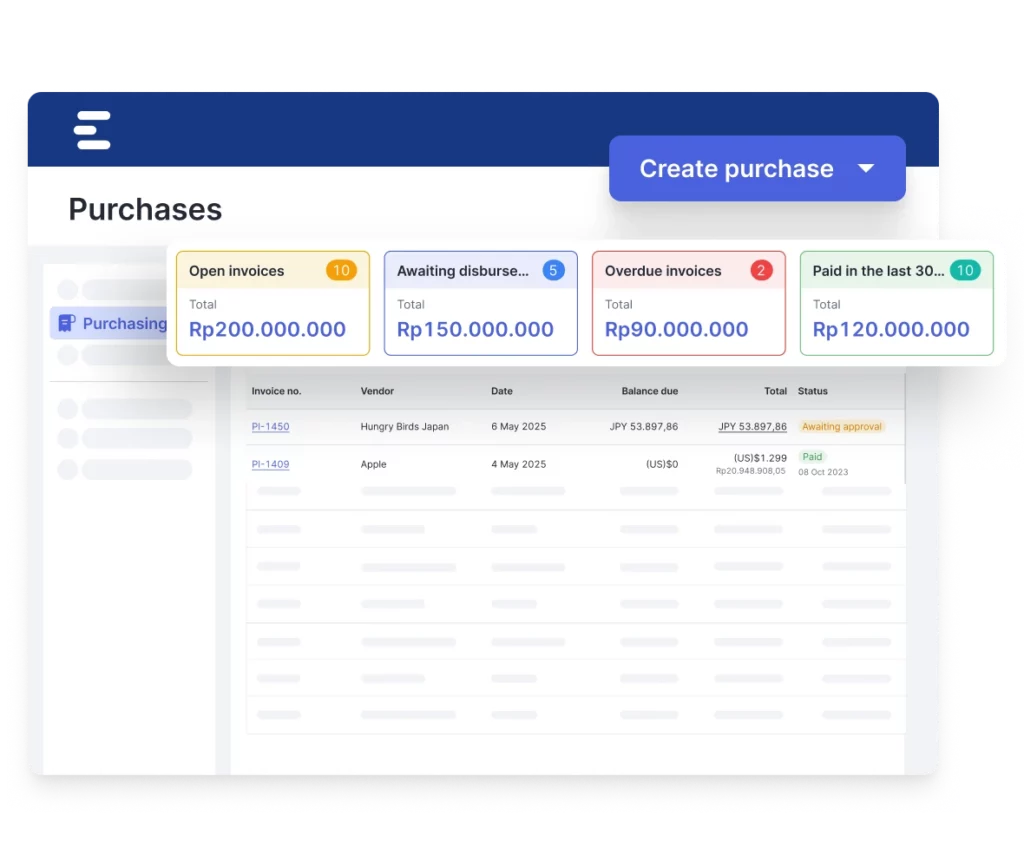Open invoice PI-1409 link
Image resolution: width=1024 pixels, height=868 pixels.
(270, 464)
